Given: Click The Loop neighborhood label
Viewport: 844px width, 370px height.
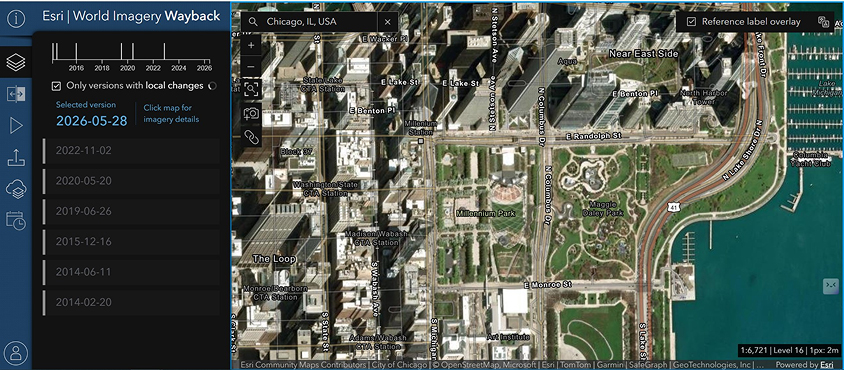Looking at the screenshot, I should (x=275, y=259).
